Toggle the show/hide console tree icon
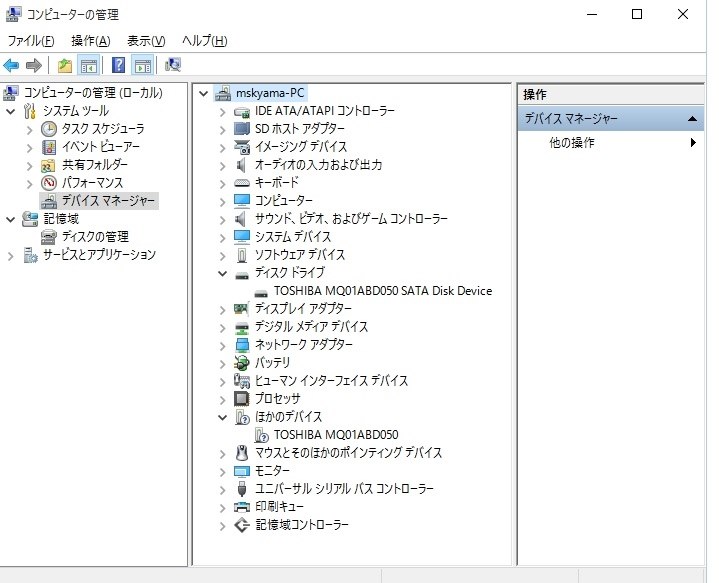 (x=88, y=66)
